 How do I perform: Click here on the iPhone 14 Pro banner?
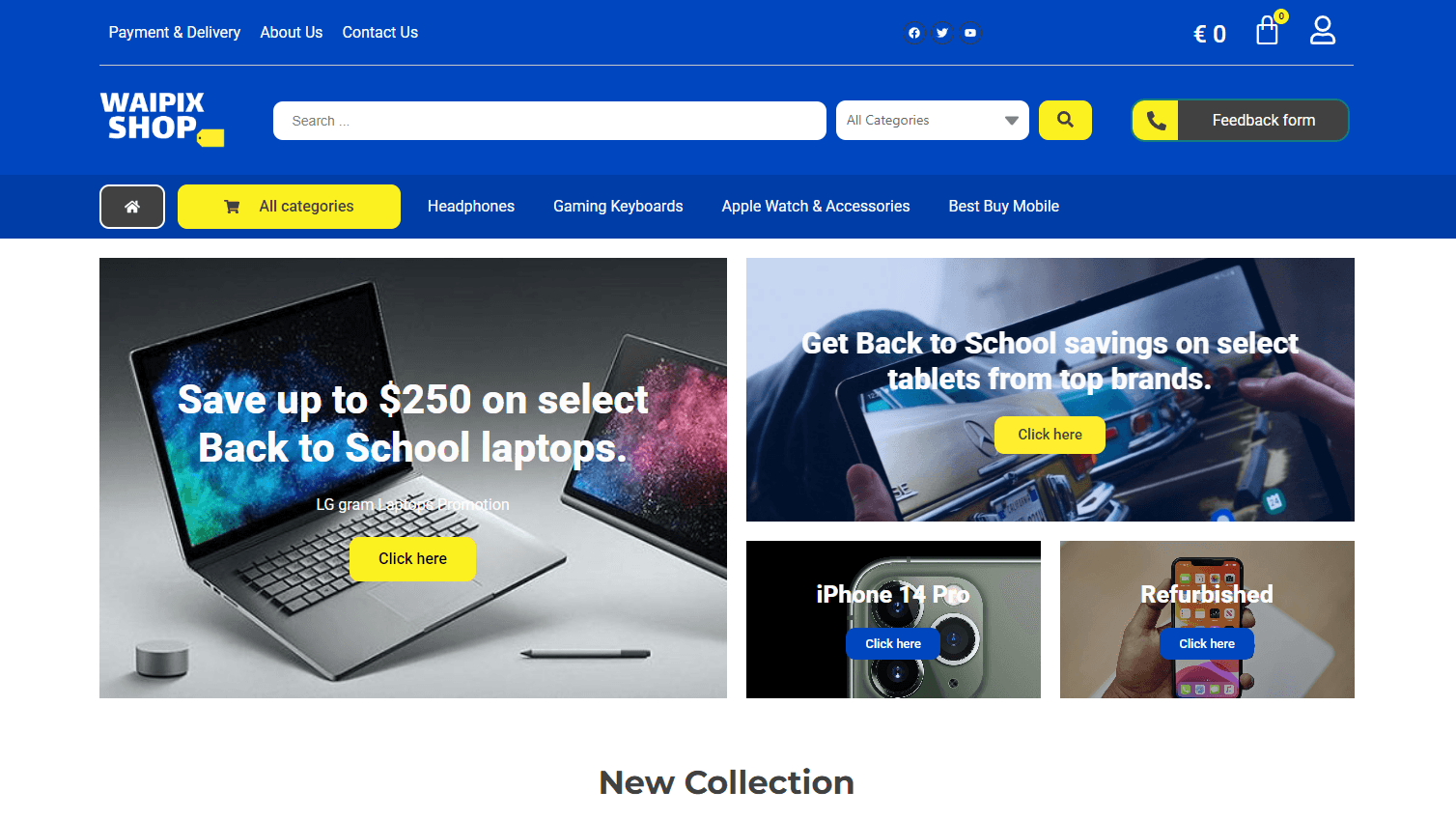pos(893,644)
